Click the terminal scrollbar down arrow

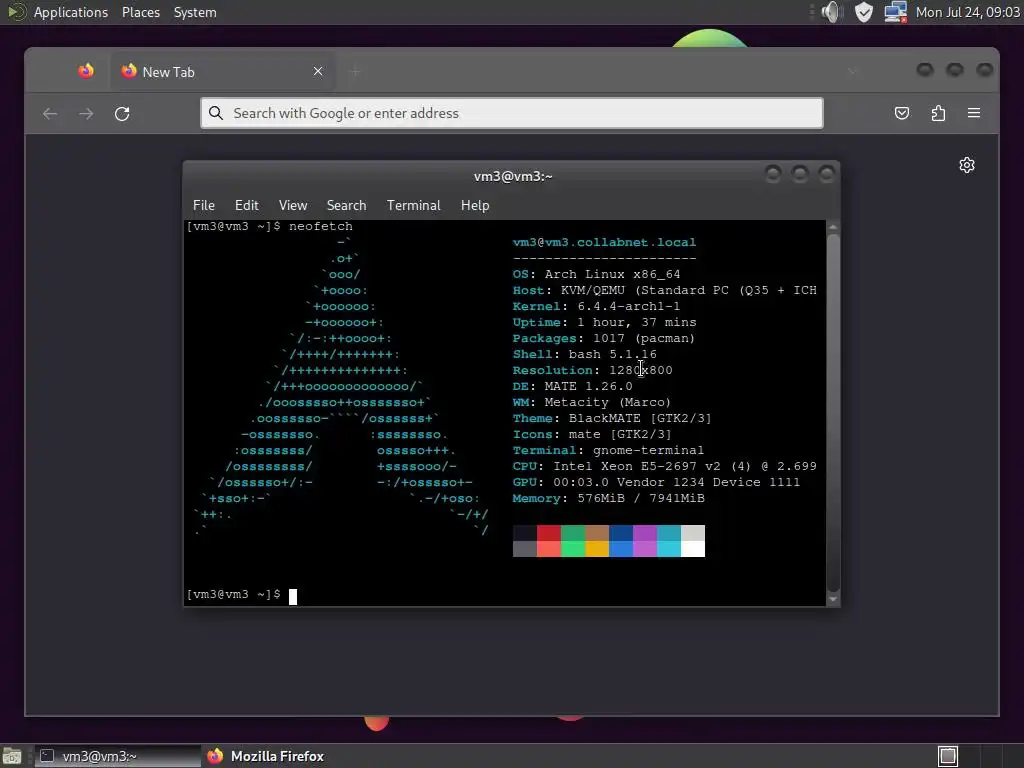pos(833,599)
